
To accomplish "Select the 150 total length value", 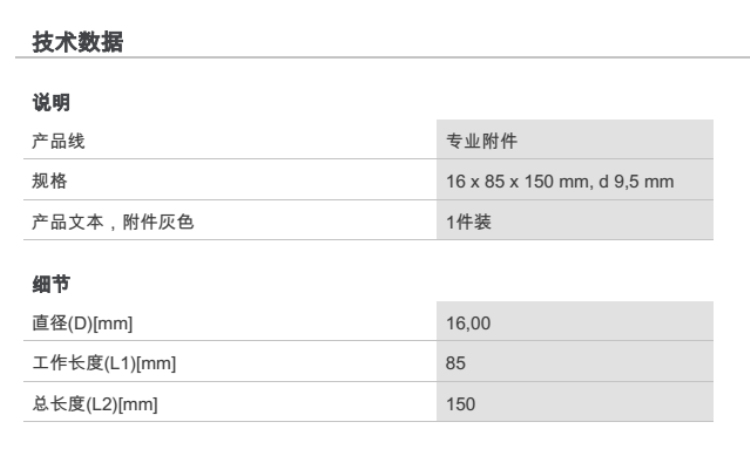I will tap(460, 405).
